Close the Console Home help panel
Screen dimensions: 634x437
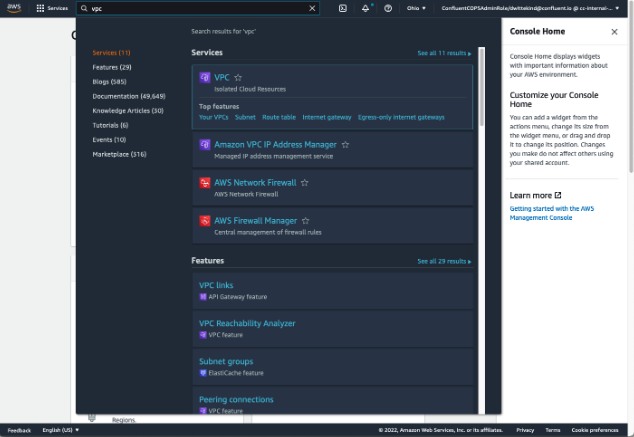point(614,32)
